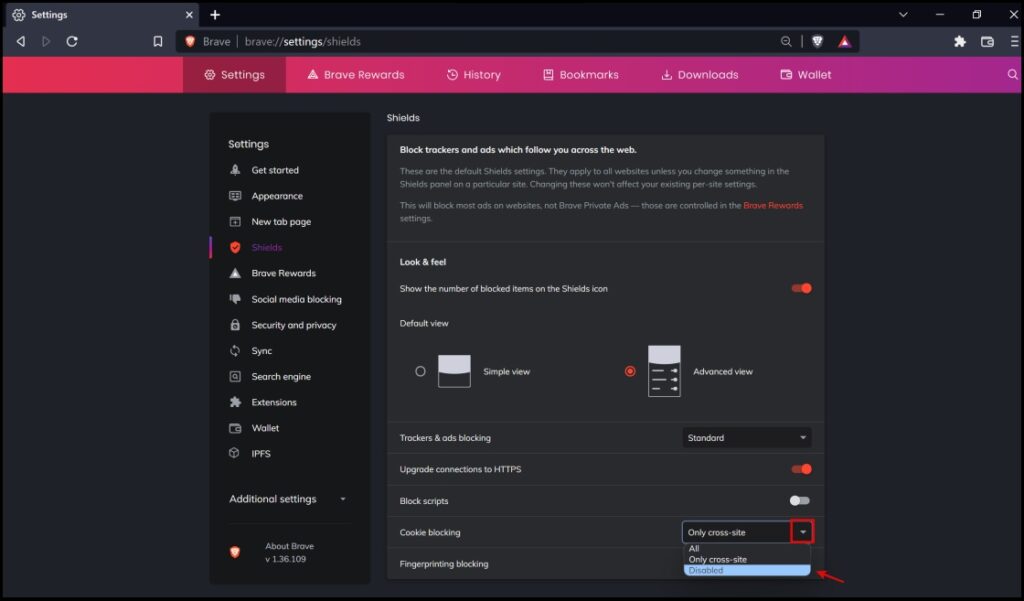1024x601 pixels.
Task: Open the browser main menu icon
Action: click(x=1014, y=41)
